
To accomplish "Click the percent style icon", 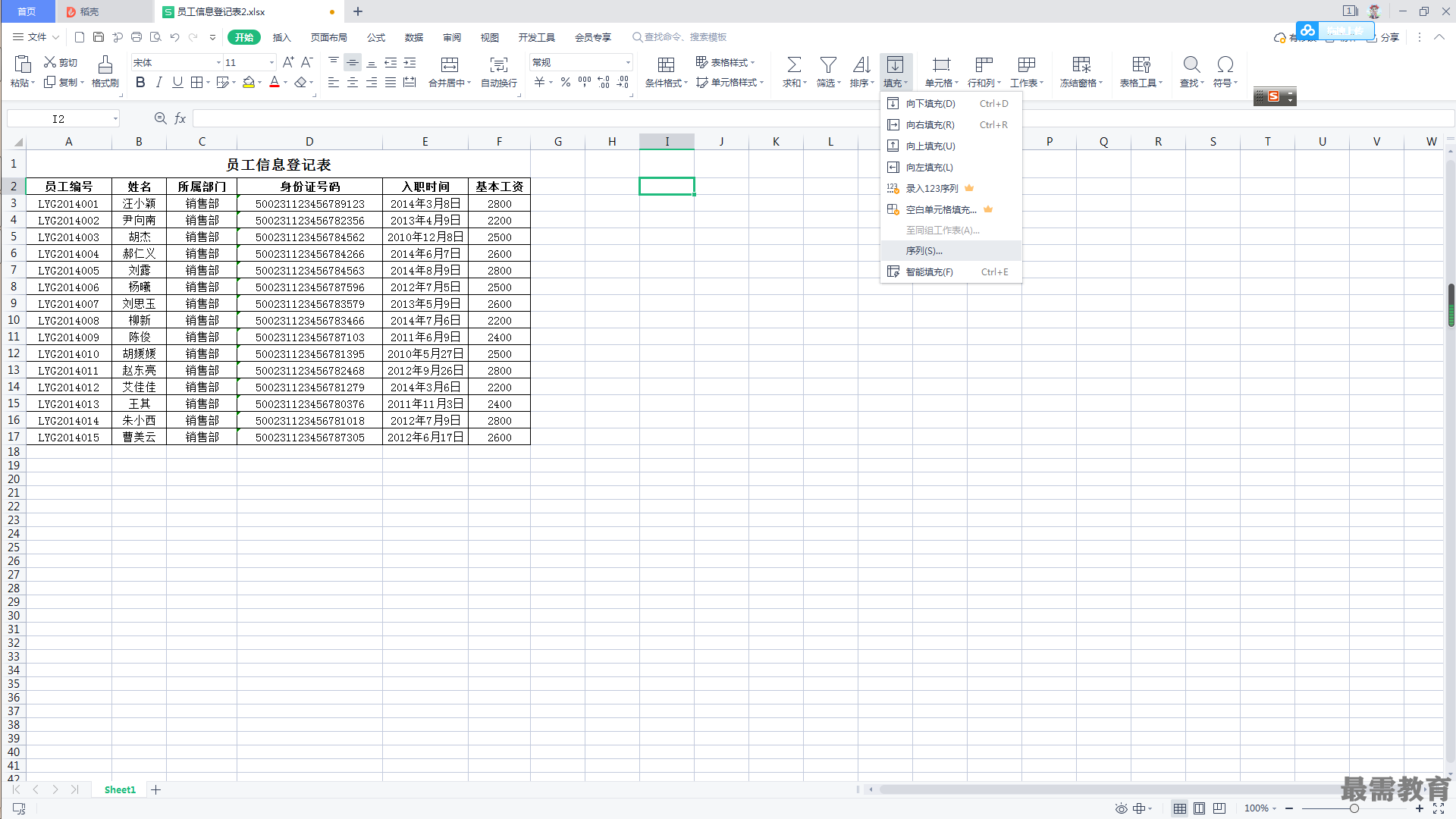I will (x=566, y=83).
